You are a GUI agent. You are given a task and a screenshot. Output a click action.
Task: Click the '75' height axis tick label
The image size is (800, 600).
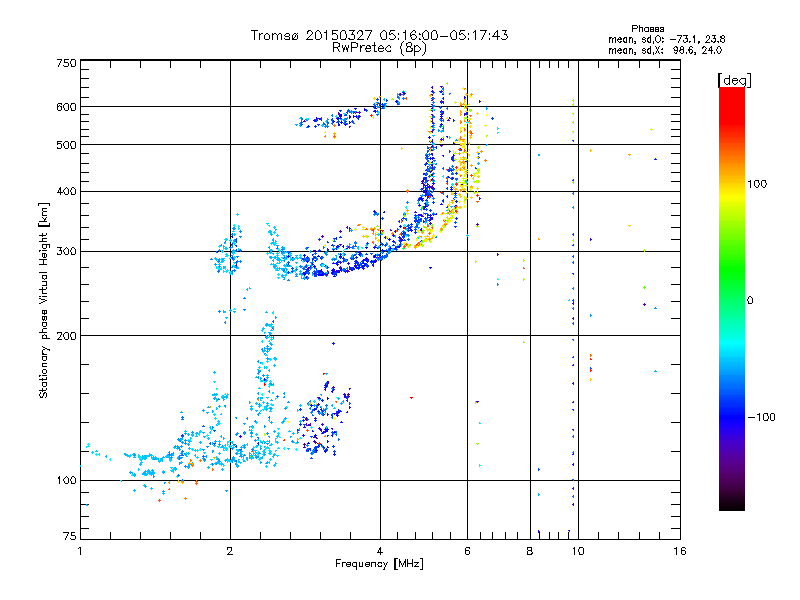click(x=70, y=536)
